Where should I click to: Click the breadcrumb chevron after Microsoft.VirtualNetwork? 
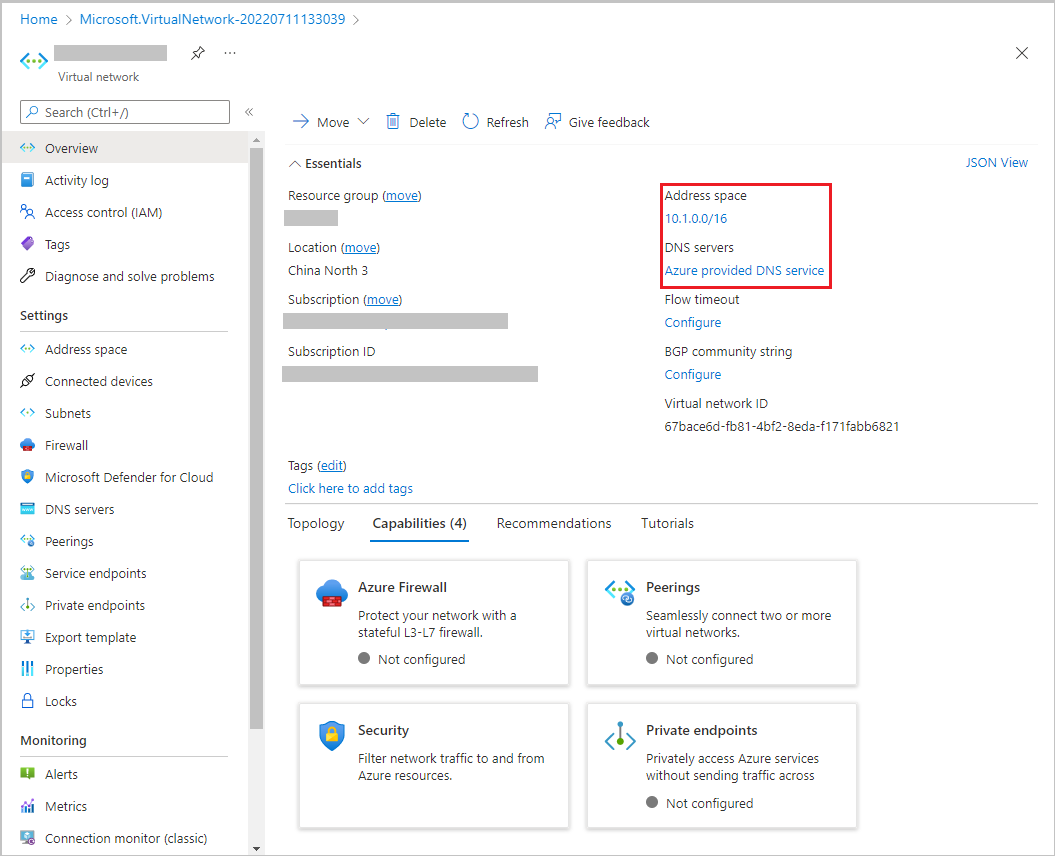(x=356, y=20)
